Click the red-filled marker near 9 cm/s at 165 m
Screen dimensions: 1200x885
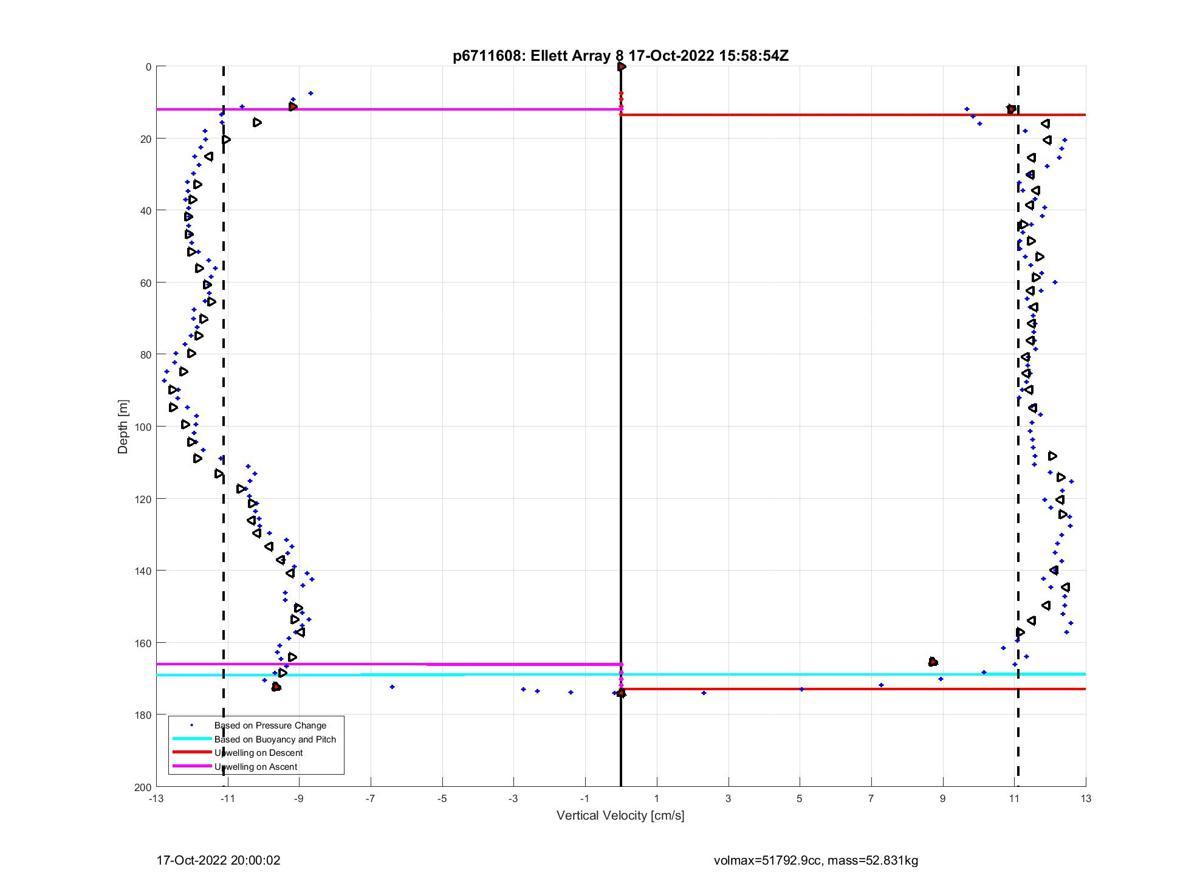coord(933,662)
